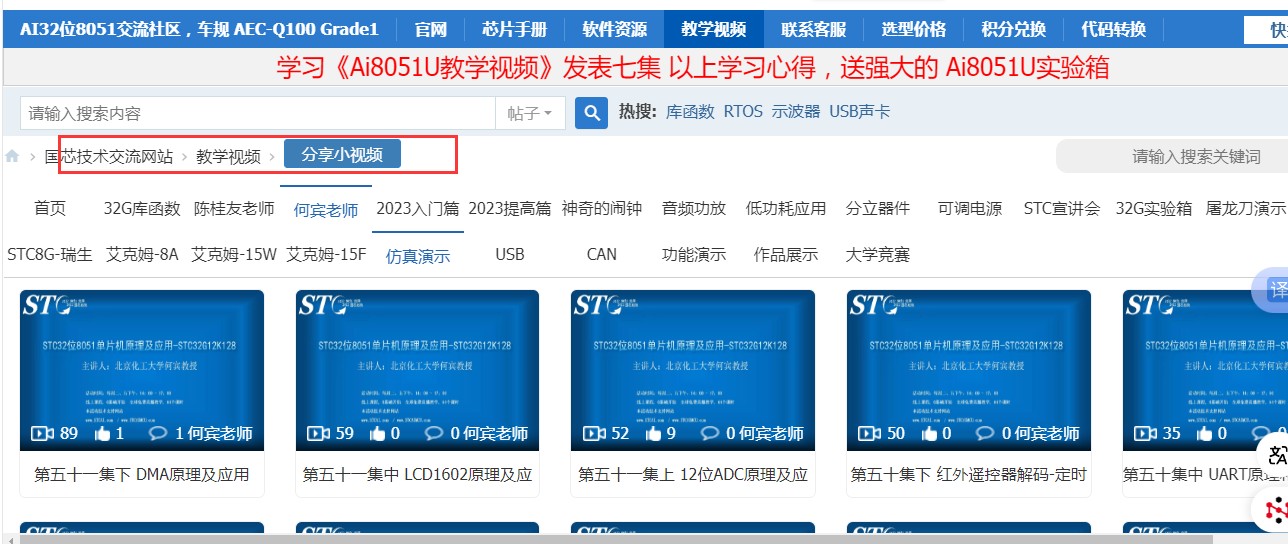Image resolution: width=1288 pixels, height=544 pixels.
Task: Click the 分享小视频 button
Action: [x=342, y=154]
